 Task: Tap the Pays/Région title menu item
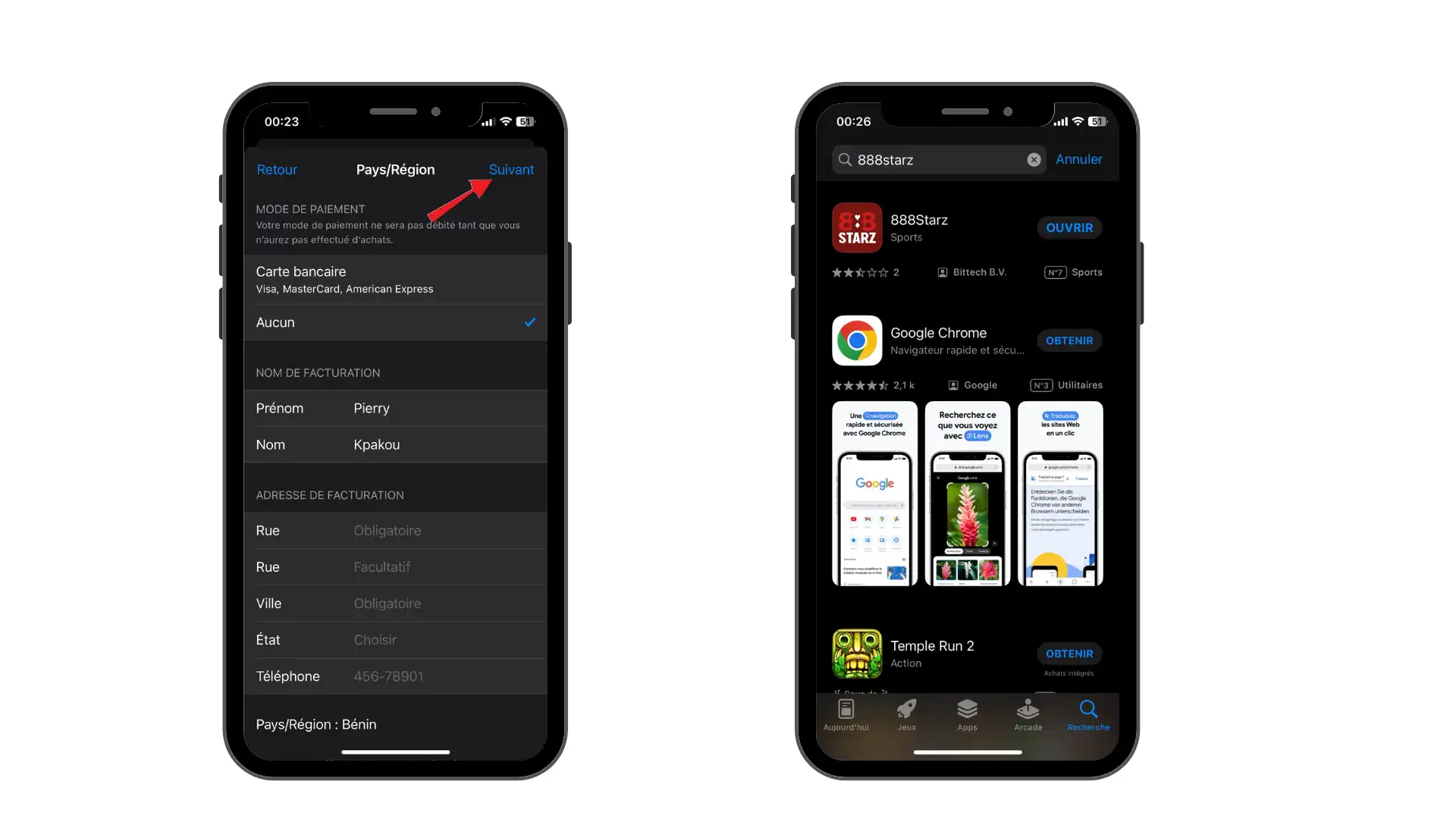coord(395,169)
